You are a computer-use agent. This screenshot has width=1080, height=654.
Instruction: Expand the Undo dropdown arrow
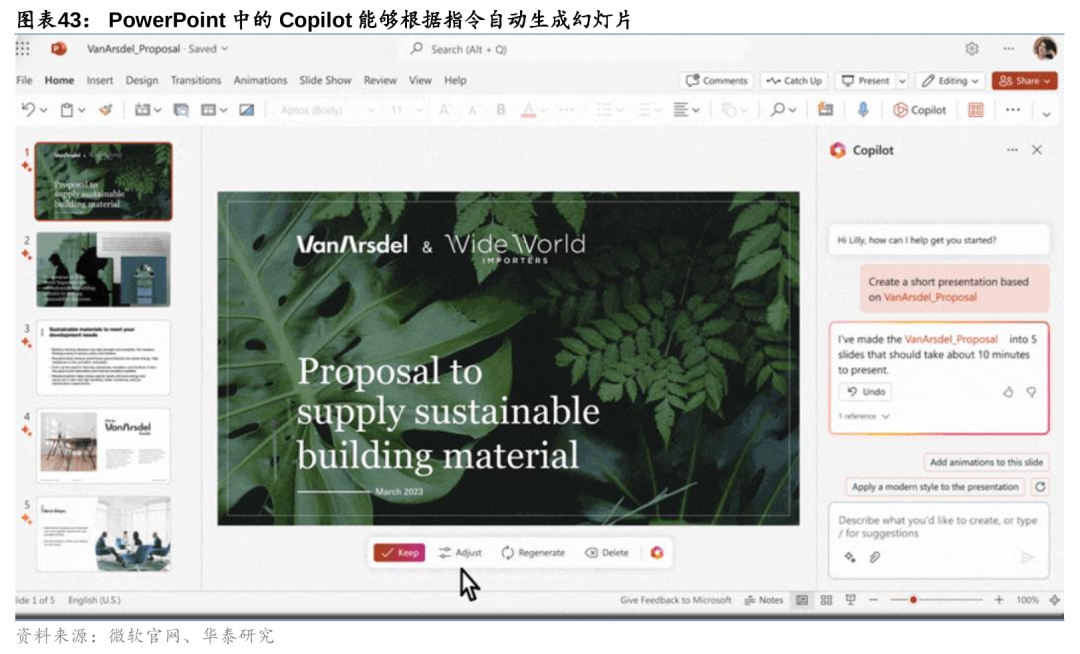click(43, 110)
